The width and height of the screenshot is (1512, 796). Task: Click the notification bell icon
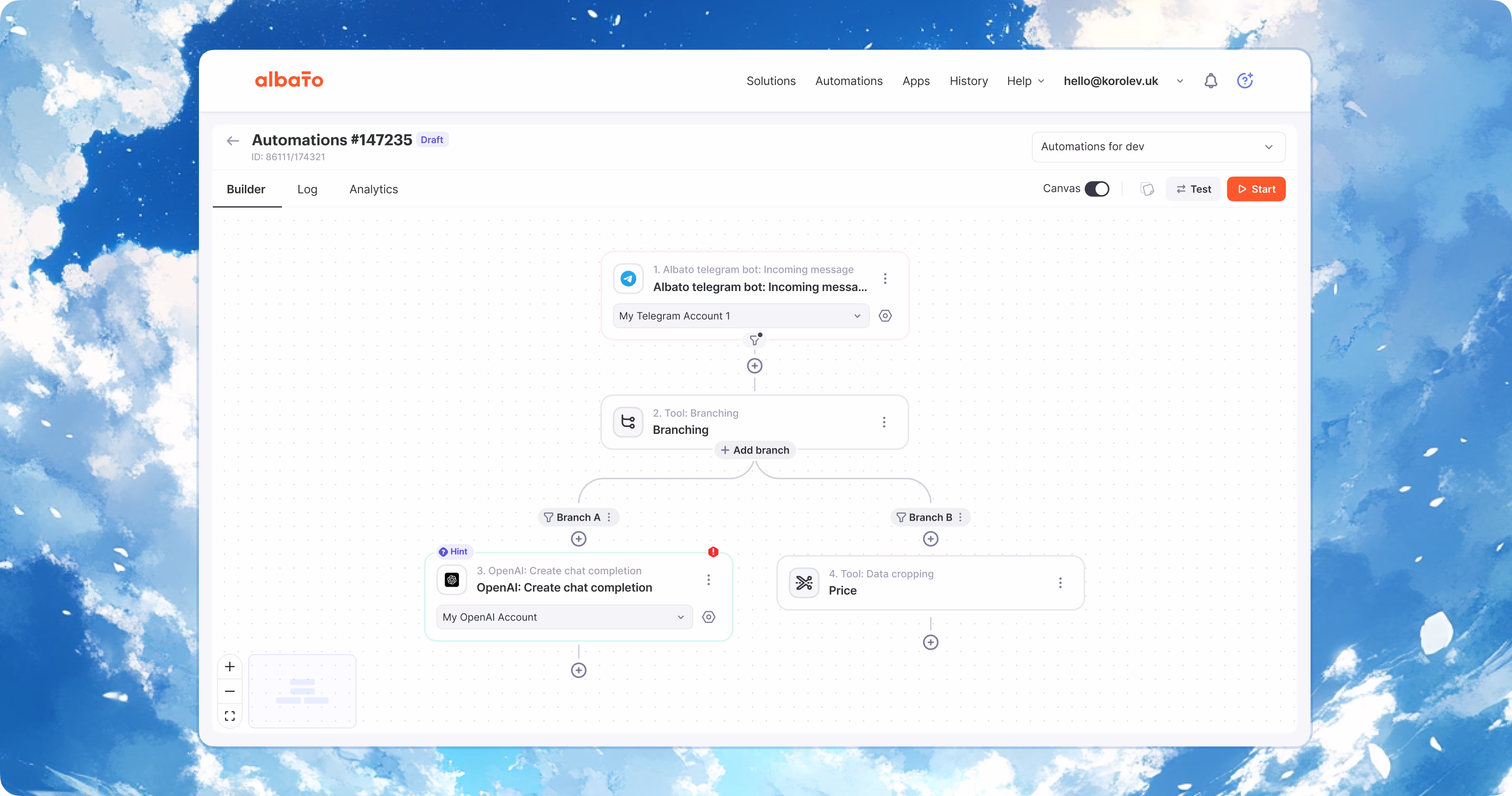pos(1210,81)
